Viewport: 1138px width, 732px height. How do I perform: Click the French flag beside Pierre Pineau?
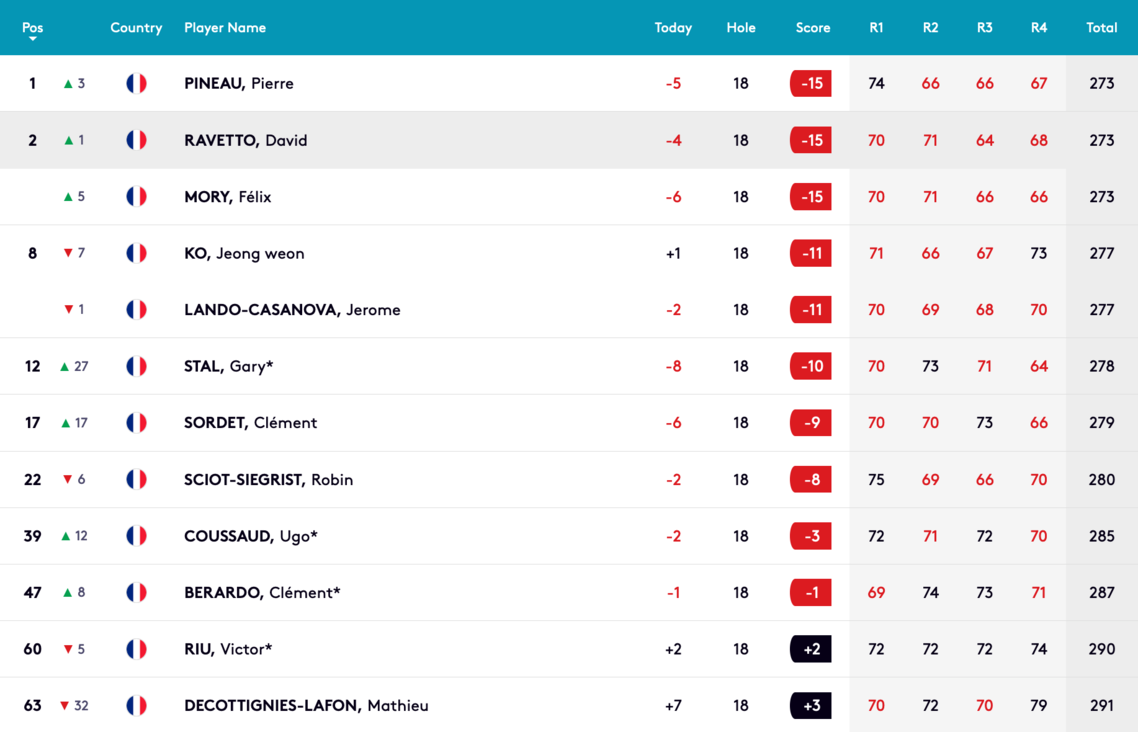tap(136, 83)
